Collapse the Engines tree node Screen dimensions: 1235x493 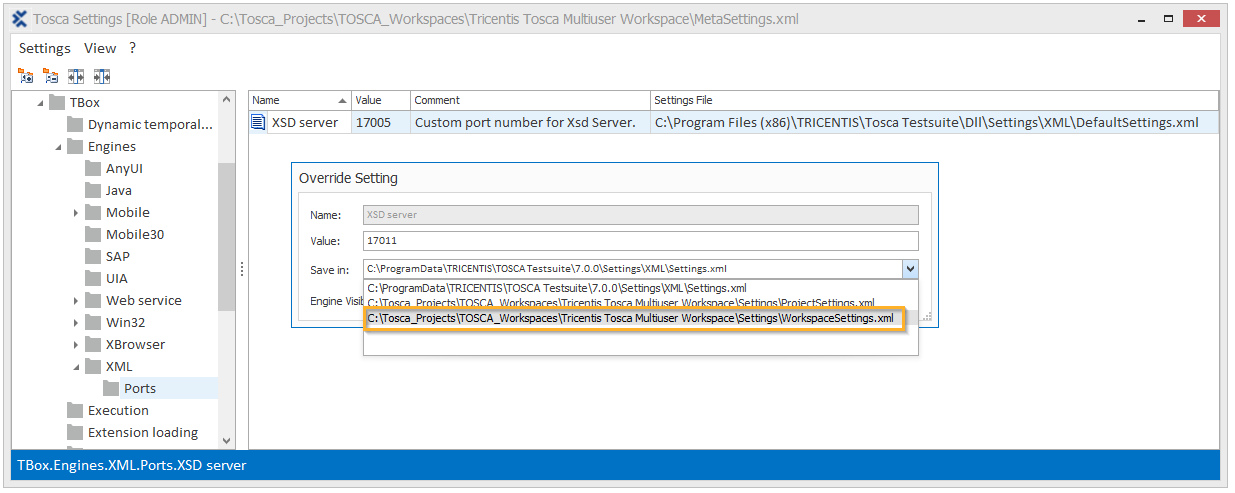pyautogui.click(x=58, y=146)
